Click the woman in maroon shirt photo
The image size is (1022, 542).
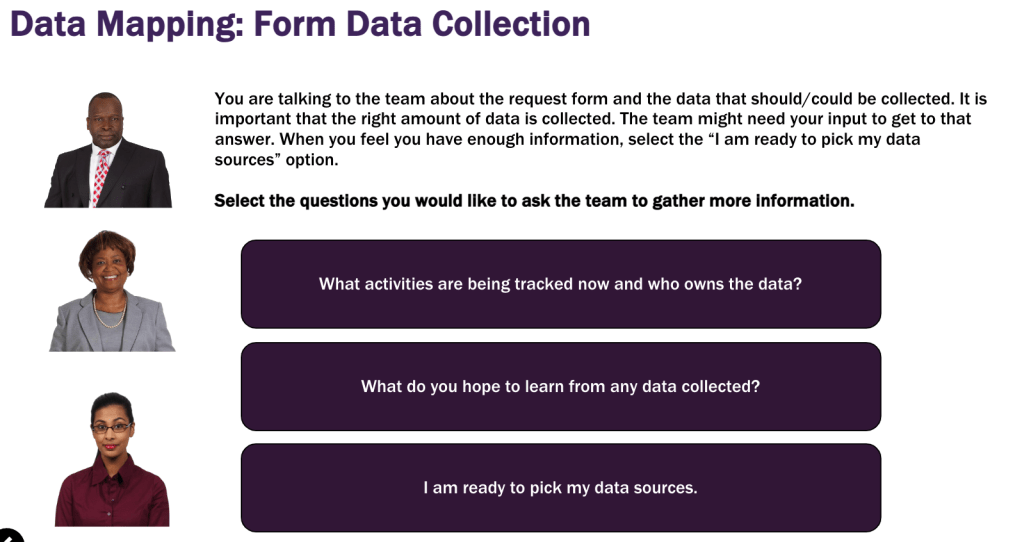[112, 460]
